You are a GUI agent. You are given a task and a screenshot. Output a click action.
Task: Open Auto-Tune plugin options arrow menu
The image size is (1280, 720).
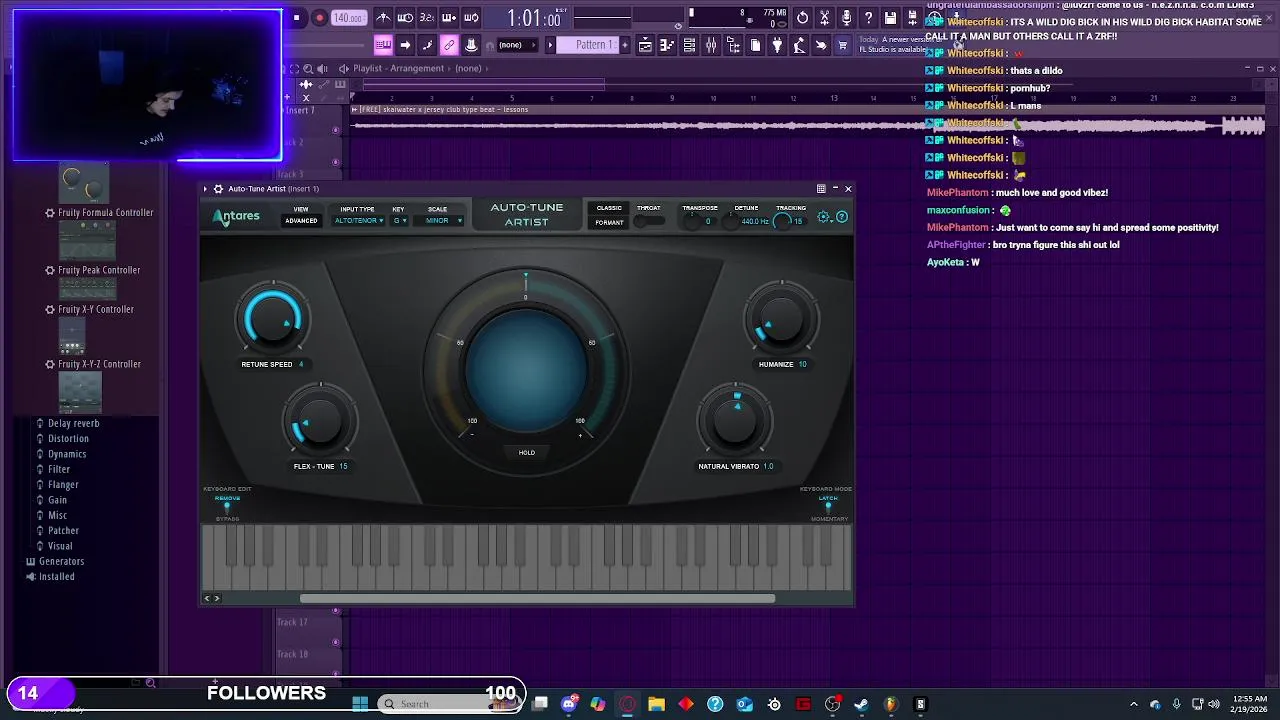click(x=206, y=189)
